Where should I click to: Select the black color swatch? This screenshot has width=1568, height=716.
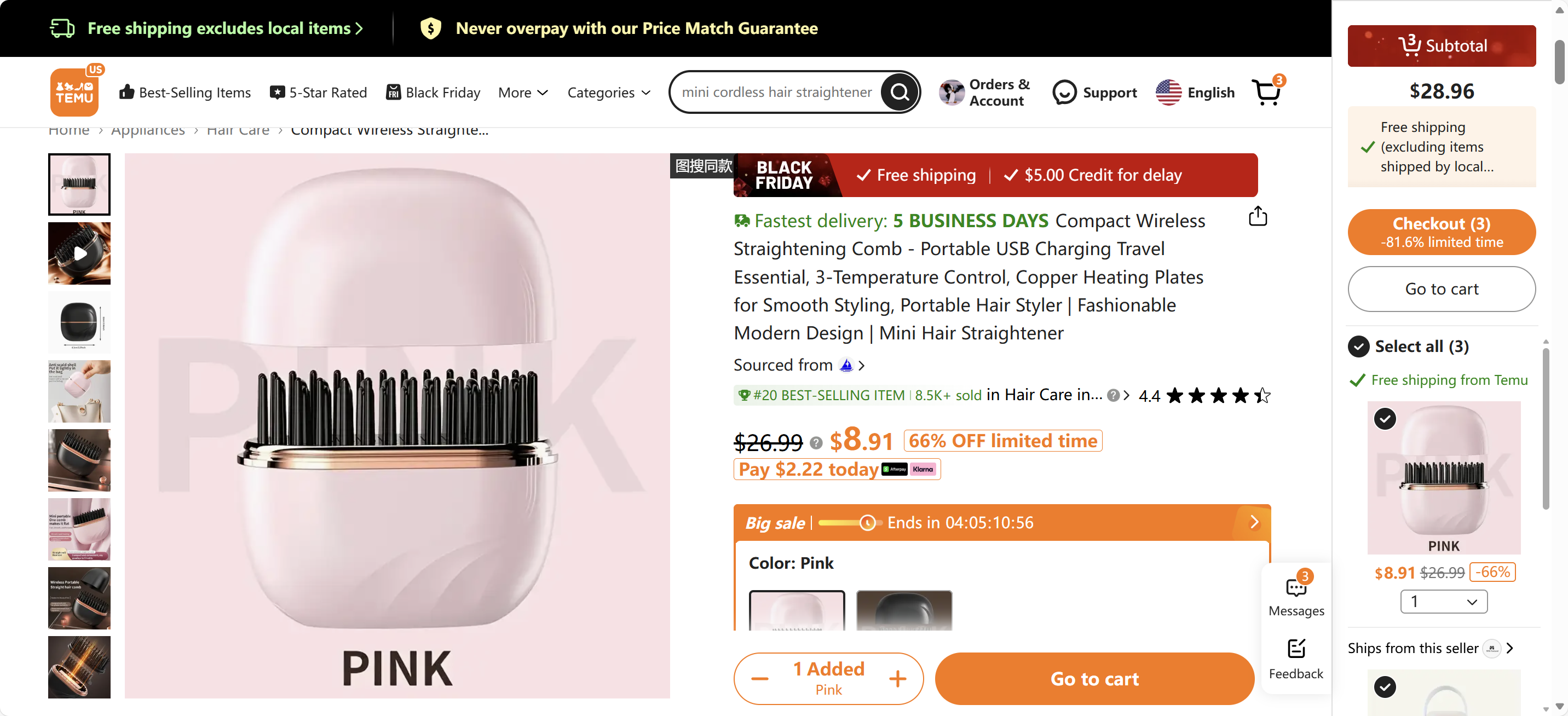(903, 615)
